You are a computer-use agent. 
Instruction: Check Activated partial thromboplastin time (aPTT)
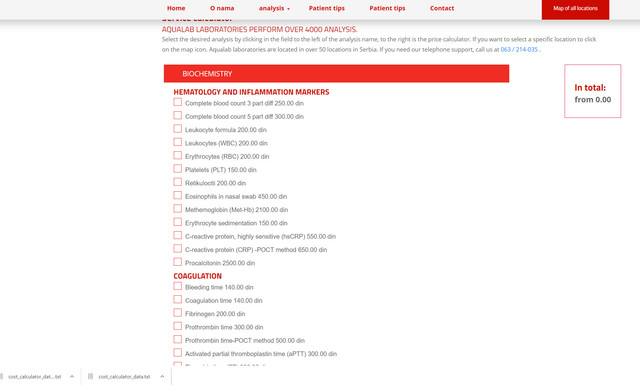pyautogui.click(x=178, y=353)
